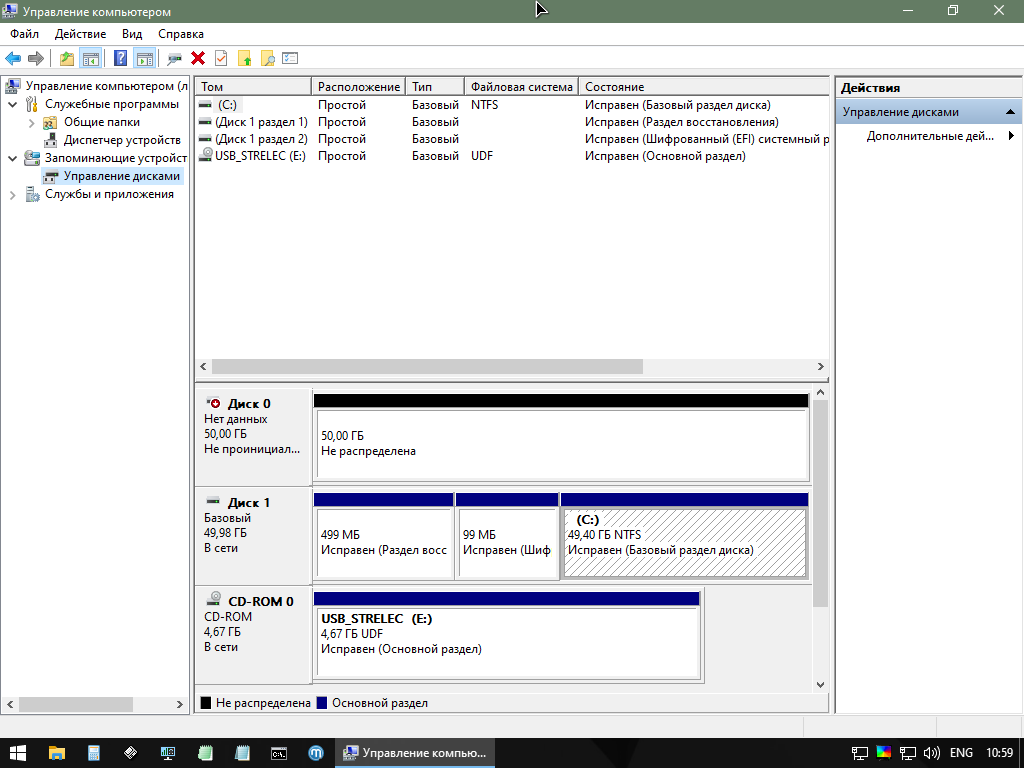The height and width of the screenshot is (768, 1024).
Task: Select USB_STRELEC (E:) volume row
Action: pos(512,156)
